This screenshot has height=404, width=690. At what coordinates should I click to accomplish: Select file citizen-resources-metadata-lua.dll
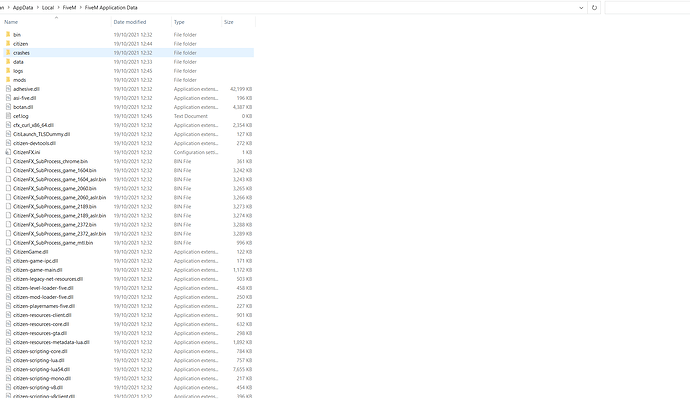coord(51,342)
